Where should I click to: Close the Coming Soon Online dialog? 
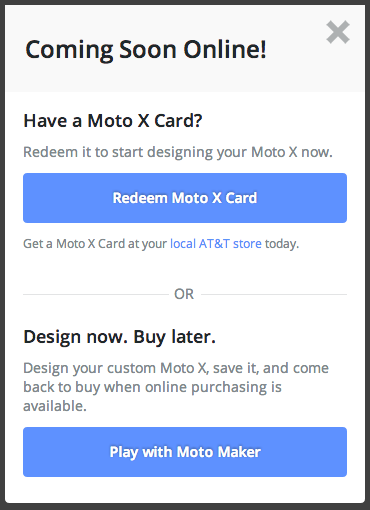tap(338, 32)
